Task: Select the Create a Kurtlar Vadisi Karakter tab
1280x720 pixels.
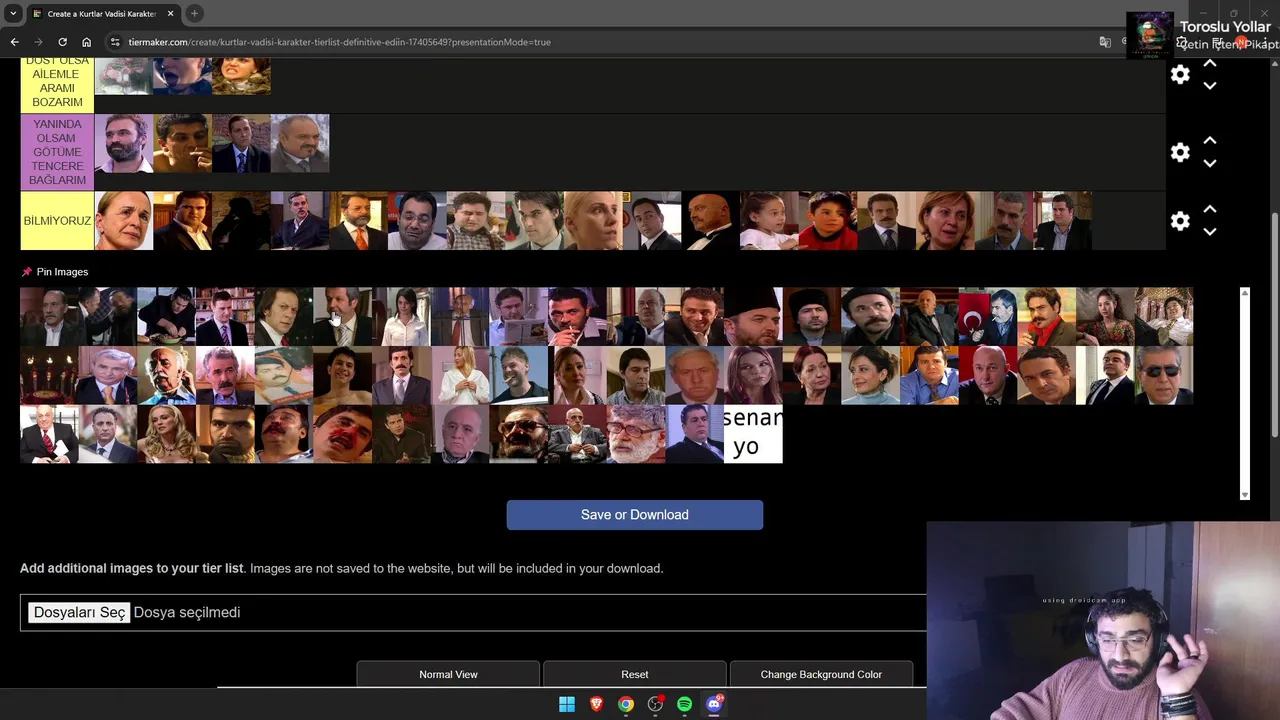Action: point(102,14)
